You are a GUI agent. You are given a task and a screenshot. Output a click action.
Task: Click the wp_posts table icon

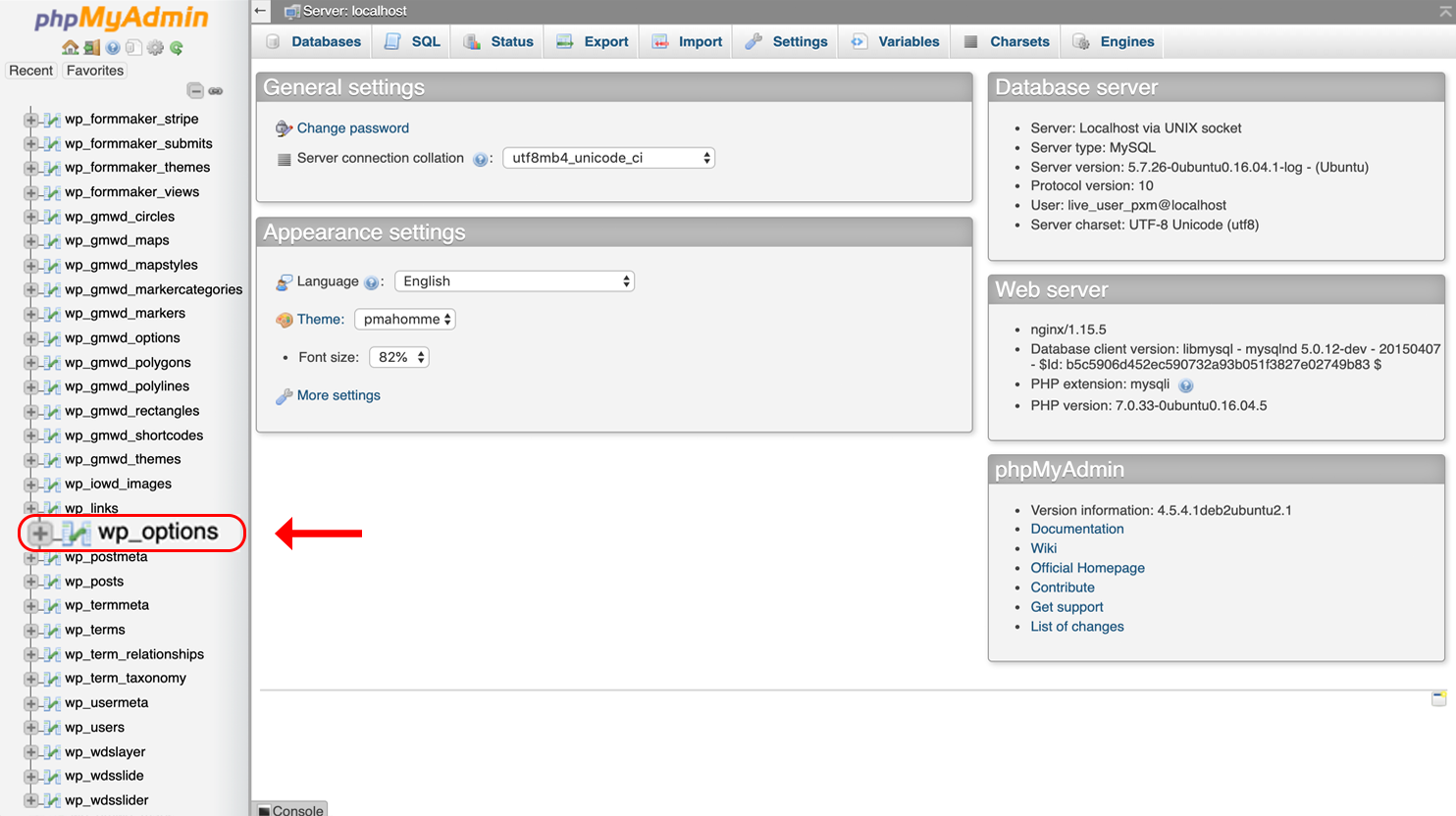53,582
